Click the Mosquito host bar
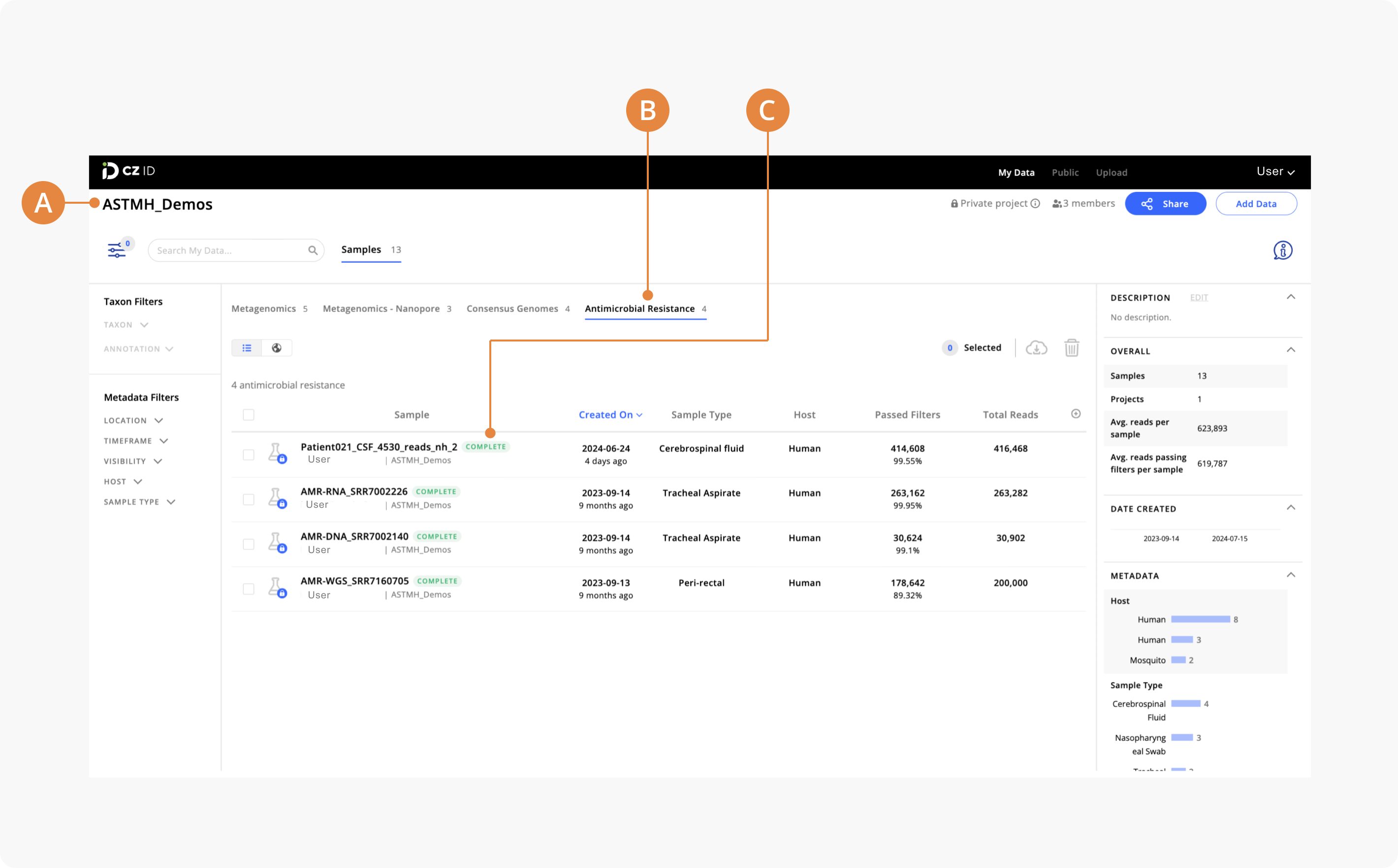 pos(1178,660)
